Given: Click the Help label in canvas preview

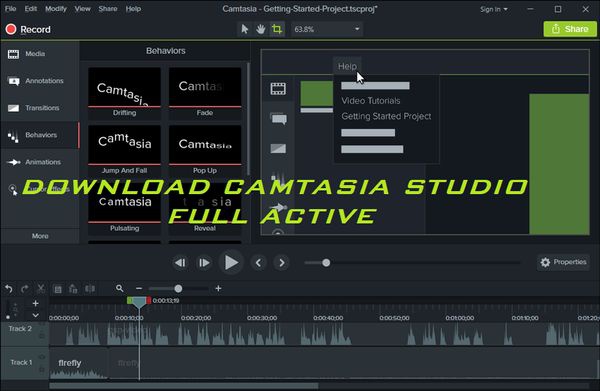Looking at the screenshot, I should click(347, 66).
